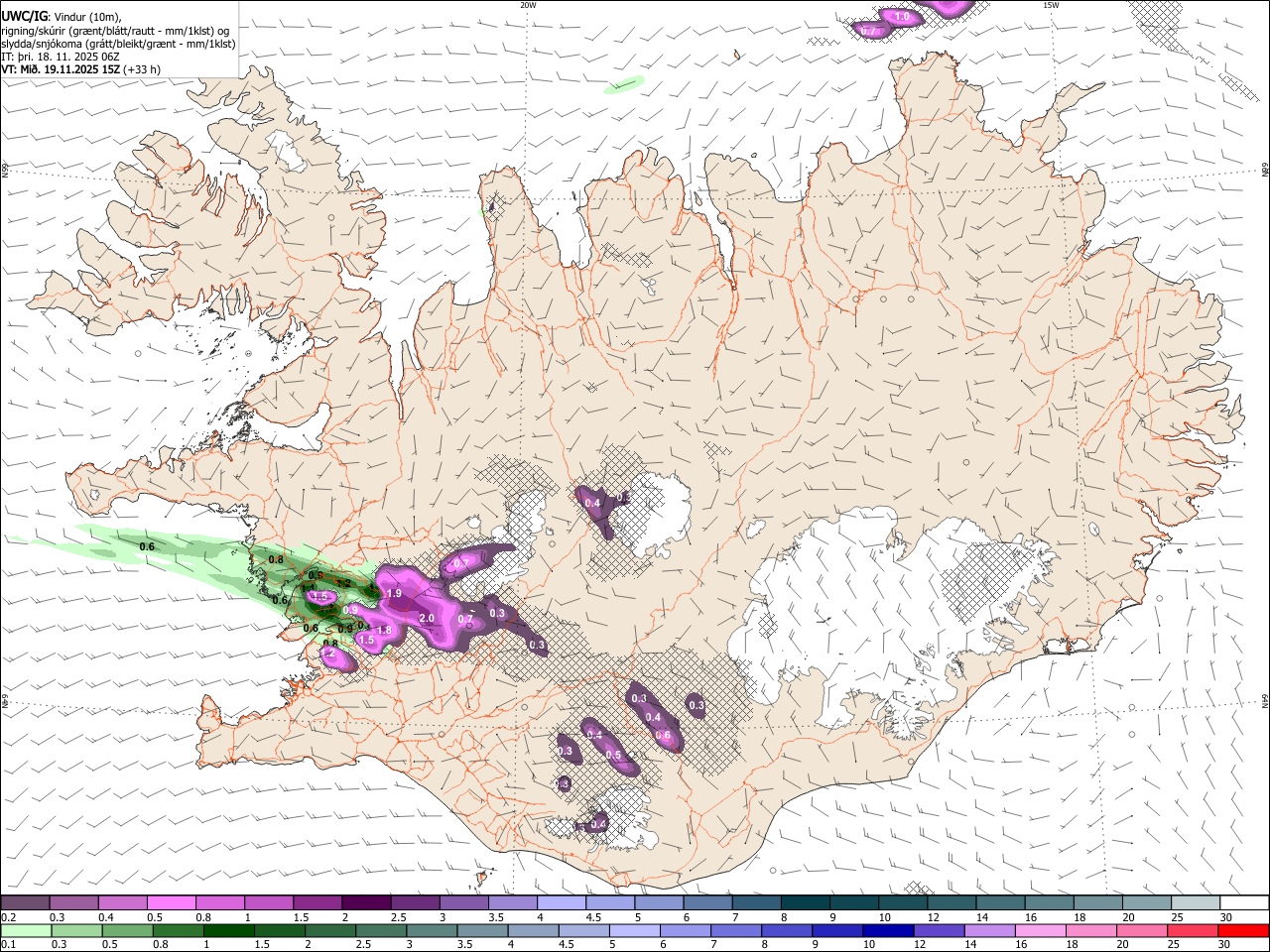Pick white snow-scale swatch after 30

tap(1247, 902)
